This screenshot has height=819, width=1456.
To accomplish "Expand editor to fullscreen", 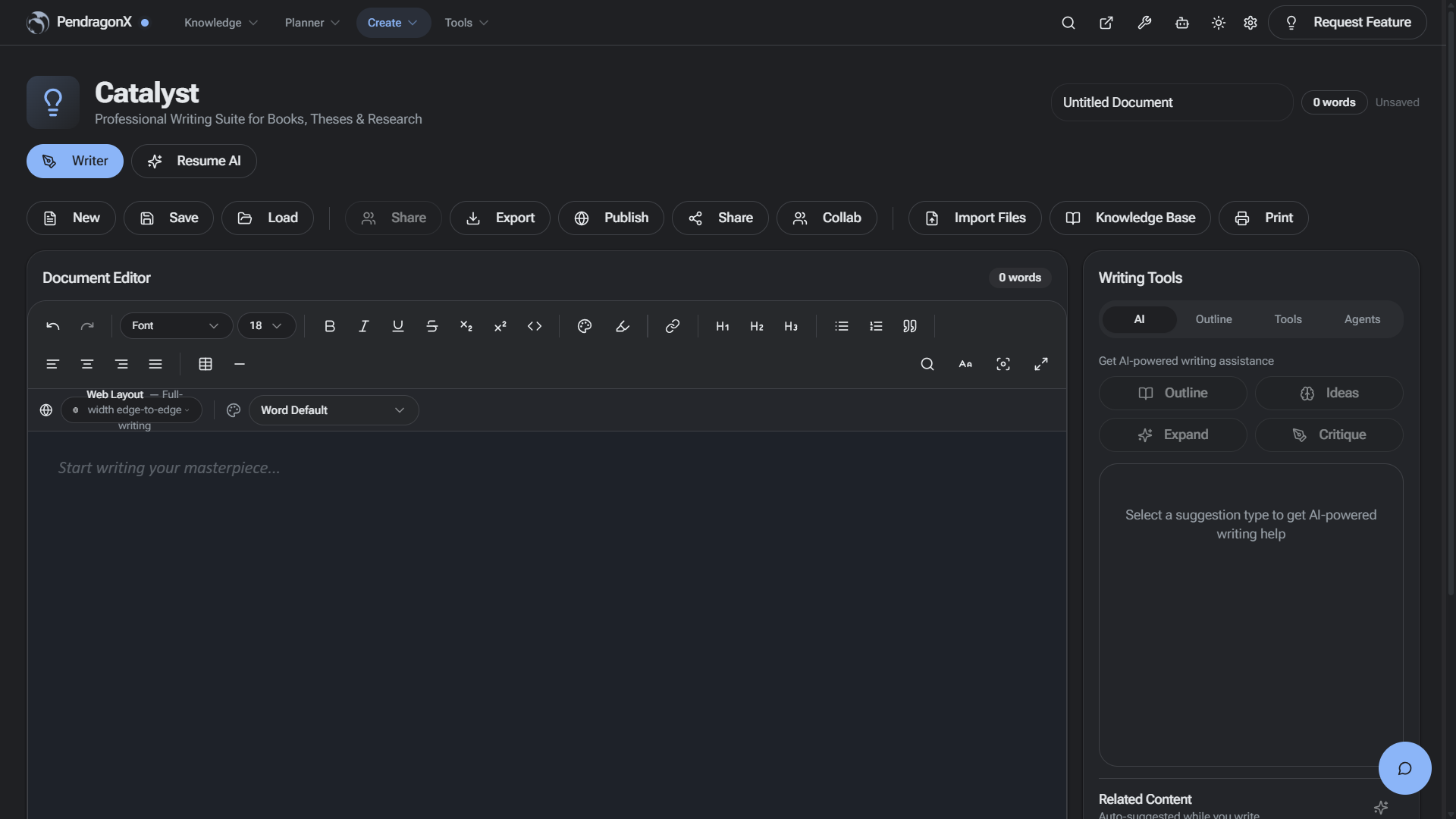I will coord(1041,364).
